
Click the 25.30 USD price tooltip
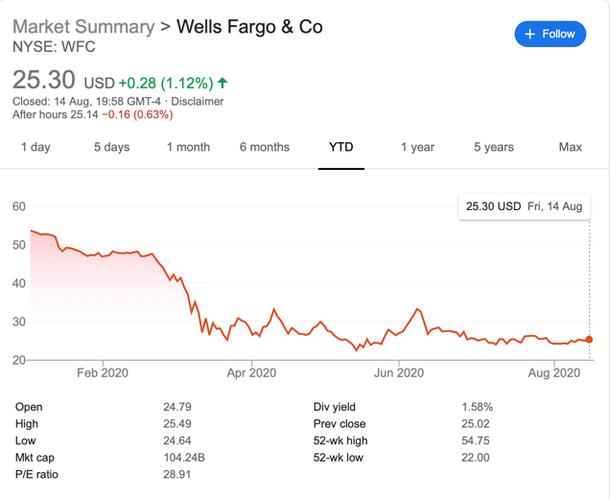tap(524, 206)
